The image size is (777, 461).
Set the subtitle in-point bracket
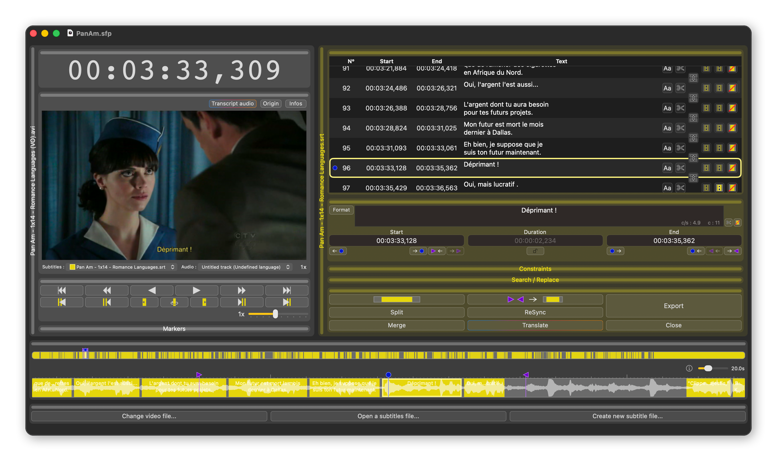tap(144, 302)
